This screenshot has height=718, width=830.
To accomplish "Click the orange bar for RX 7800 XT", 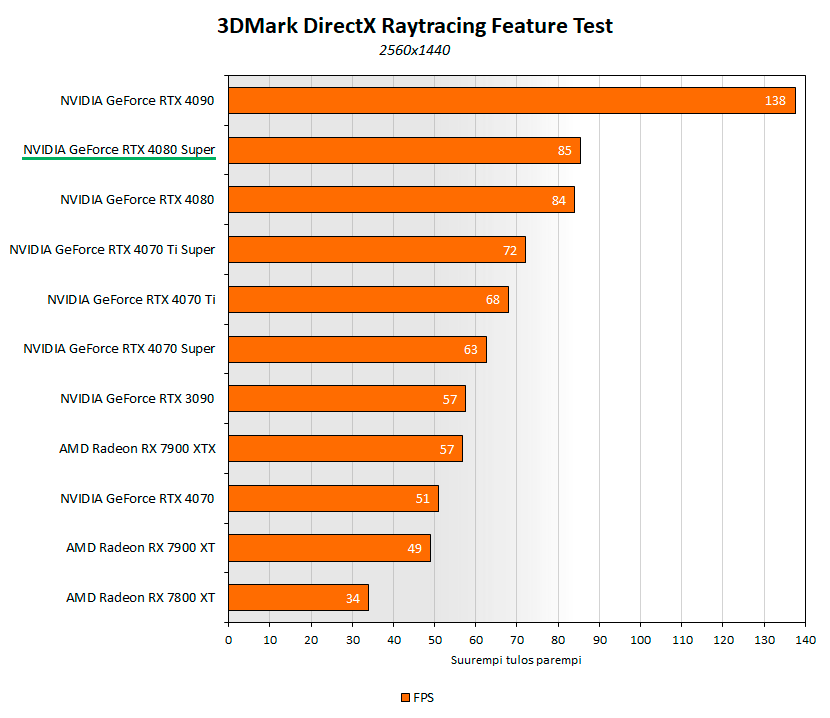I will click(x=299, y=598).
